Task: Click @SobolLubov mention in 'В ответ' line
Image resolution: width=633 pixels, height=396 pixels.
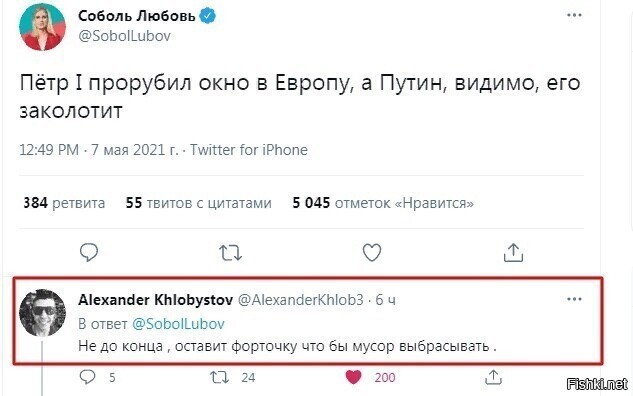Action: [x=178, y=324]
